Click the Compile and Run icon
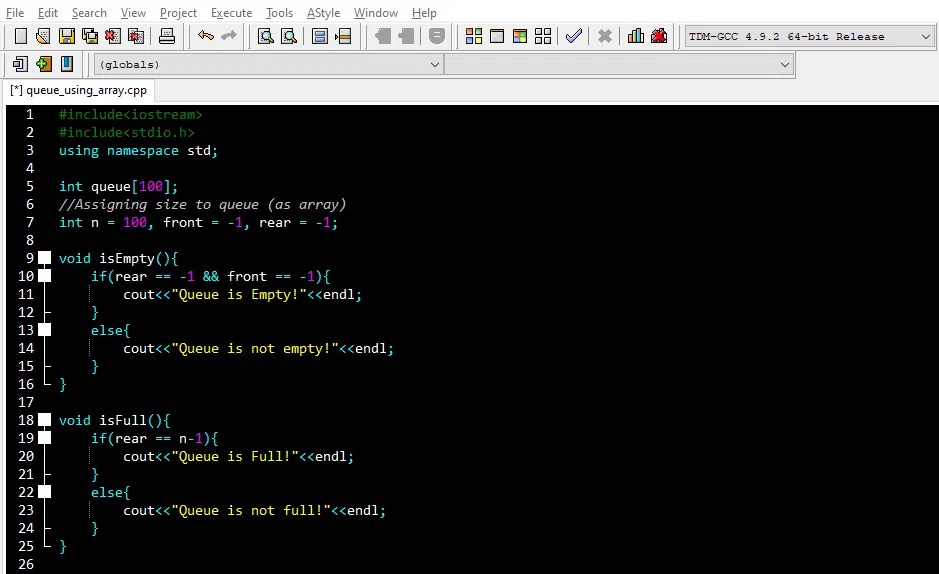Image resolution: width=939 pixels, height=574 pixels. point(520,37)
